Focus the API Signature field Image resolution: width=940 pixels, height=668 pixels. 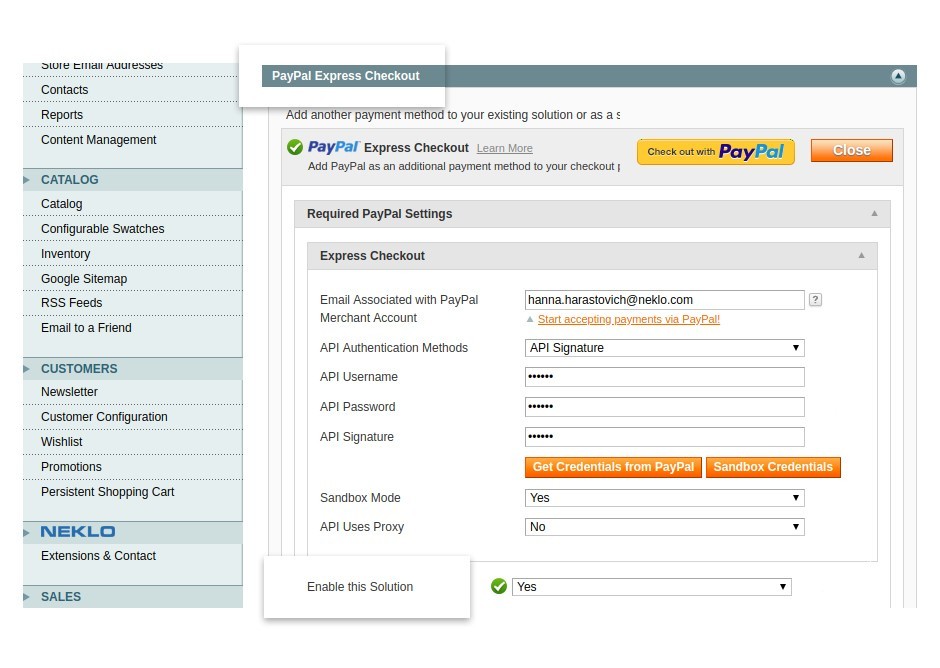point(664,437)
